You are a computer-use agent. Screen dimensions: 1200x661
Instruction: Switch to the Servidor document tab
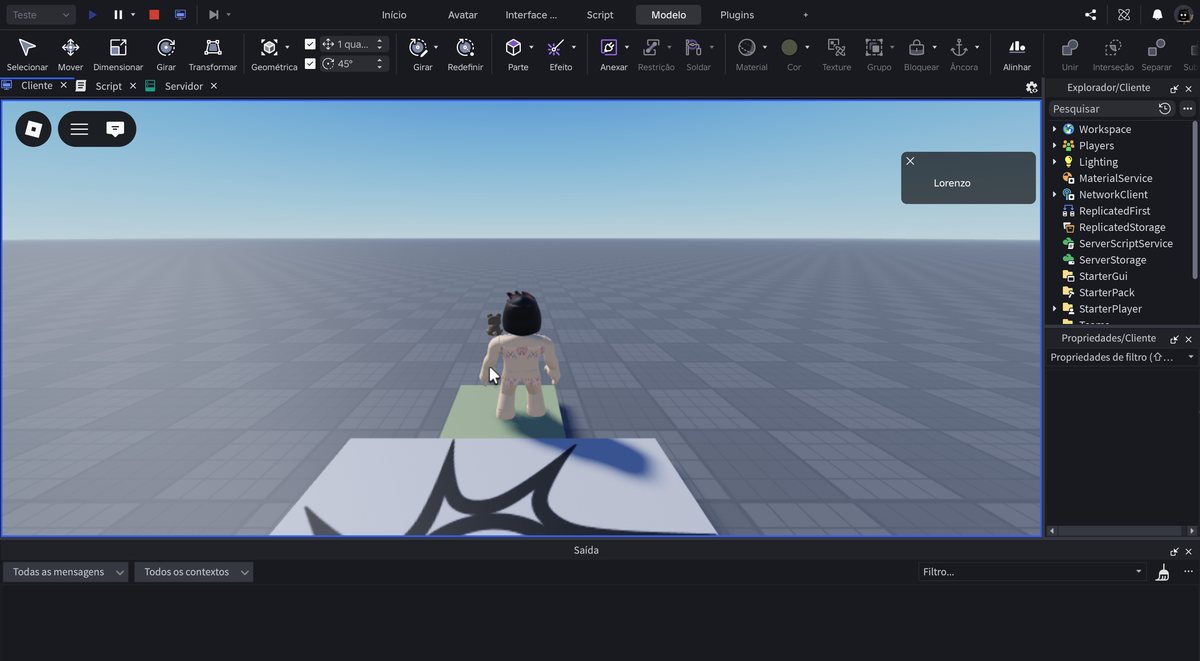[x=183, y=86]
